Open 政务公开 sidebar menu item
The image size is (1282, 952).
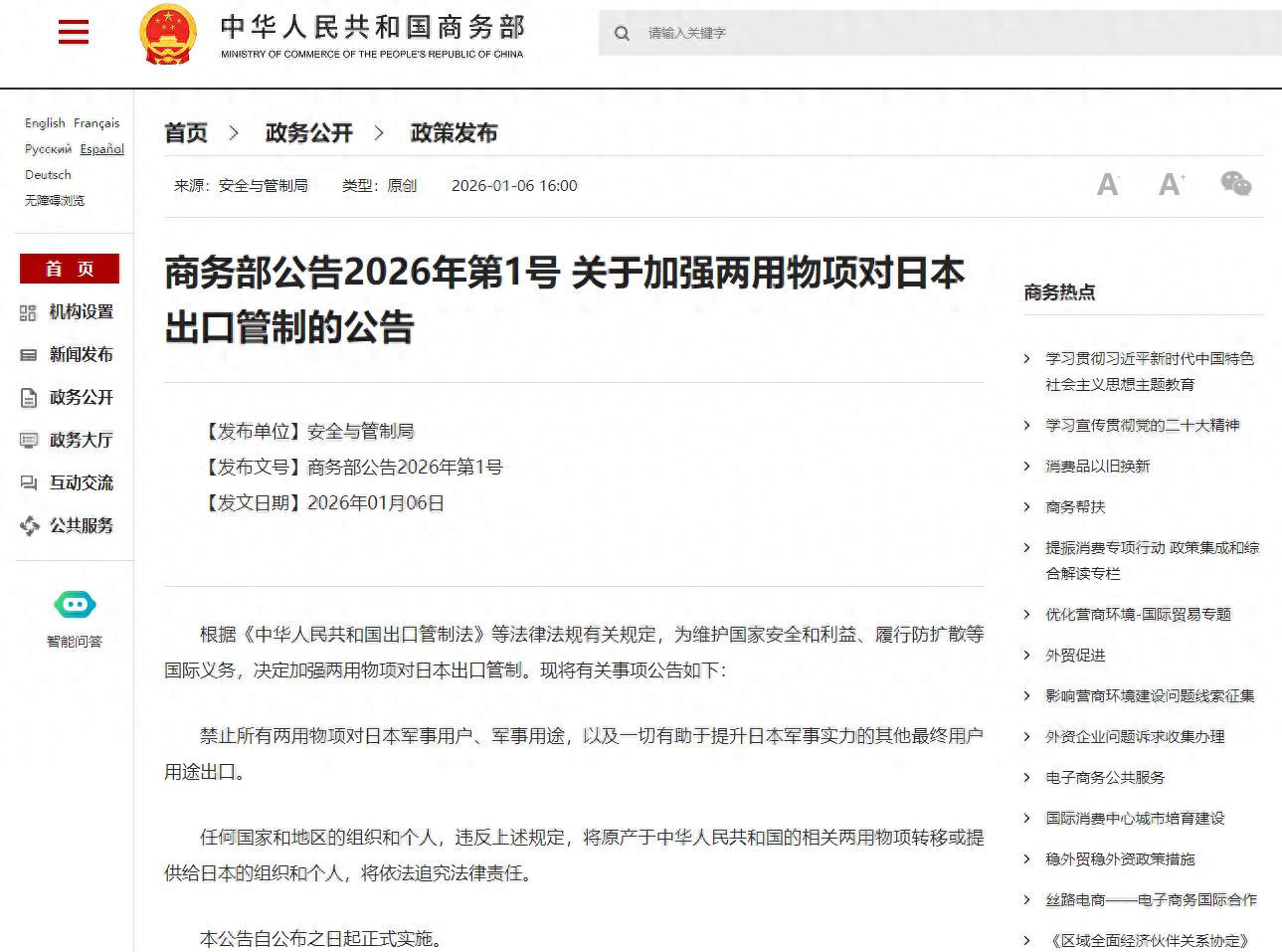(82, 398)
